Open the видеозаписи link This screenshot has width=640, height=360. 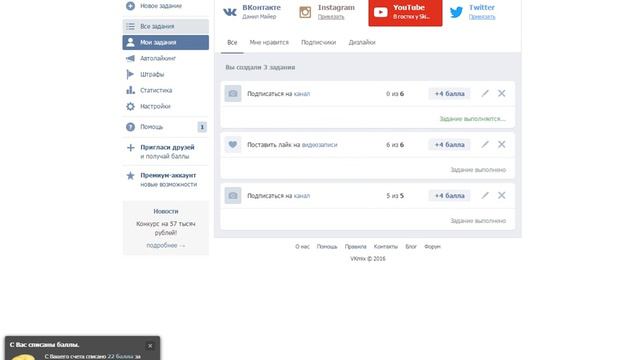point(320,145)
